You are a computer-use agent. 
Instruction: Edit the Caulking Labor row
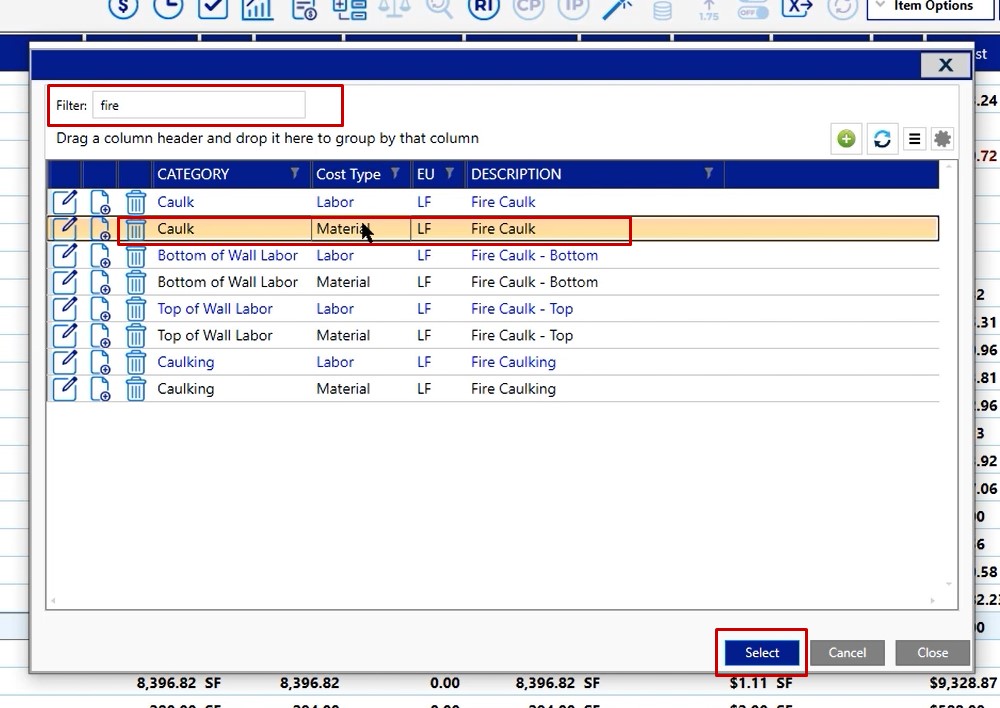64,362
